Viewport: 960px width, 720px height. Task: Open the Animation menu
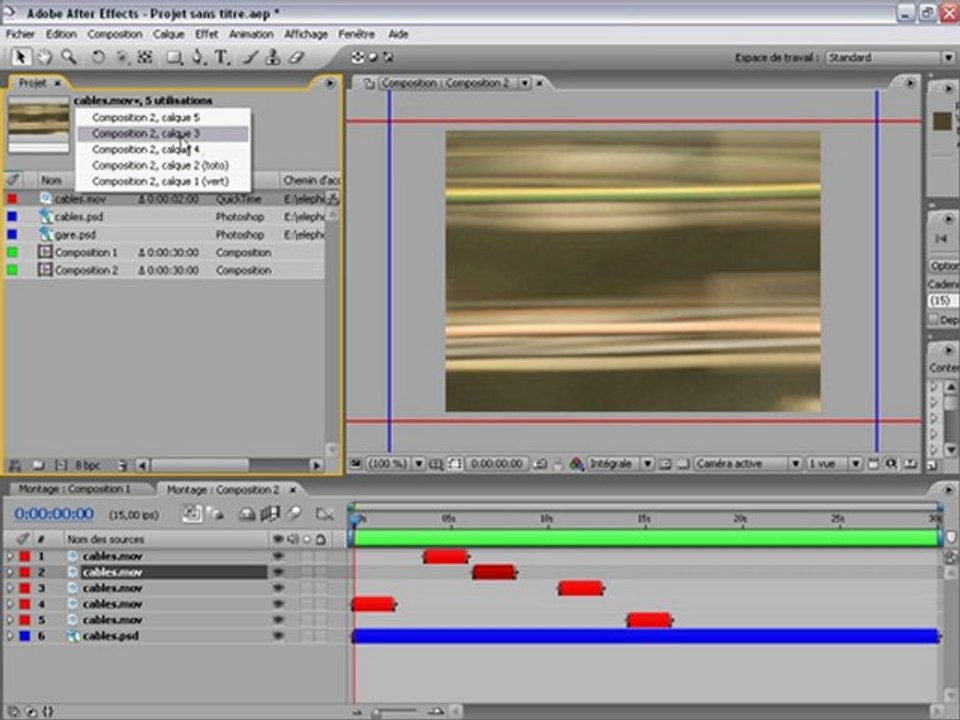(x=251, y=34)
